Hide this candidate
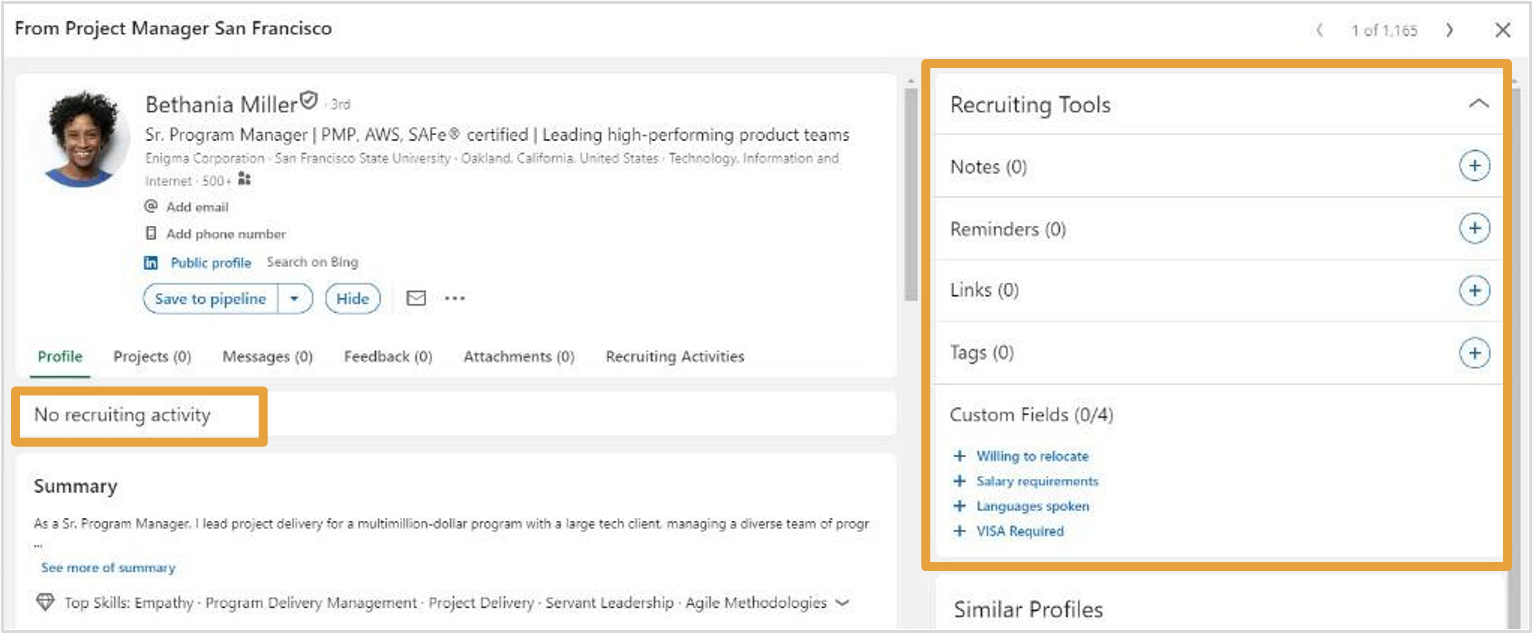 pyautogui.click(x=352, y=299)
